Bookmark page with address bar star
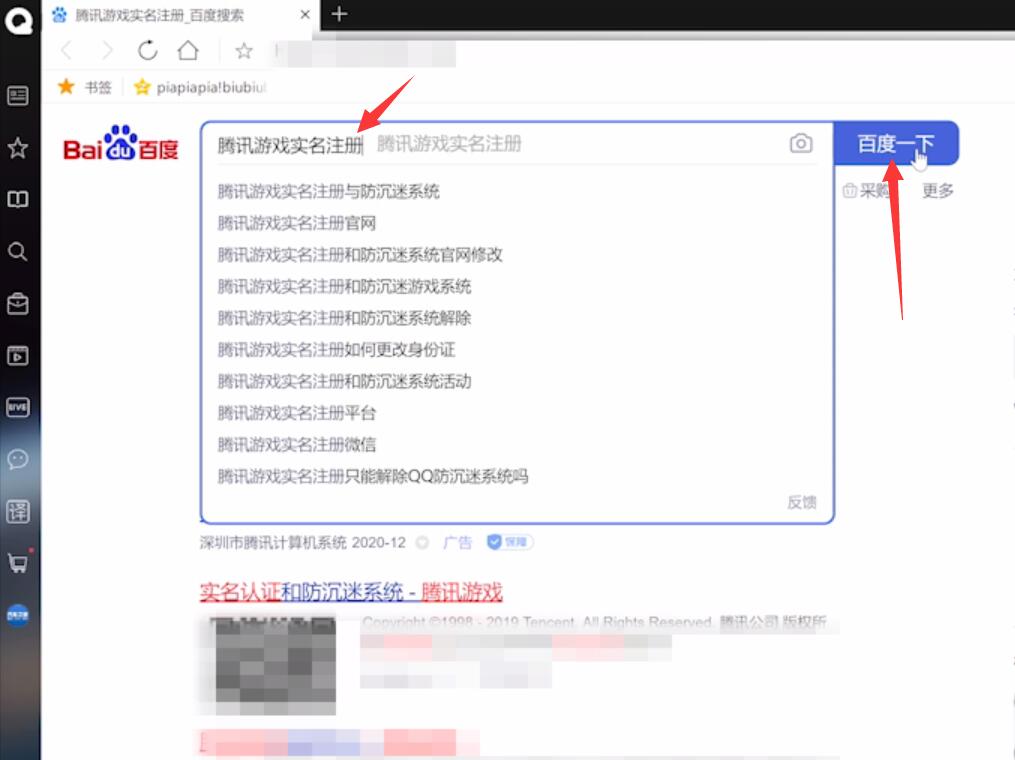The height and width of the screenshot is (760, 1015). [x=243, y=50]
